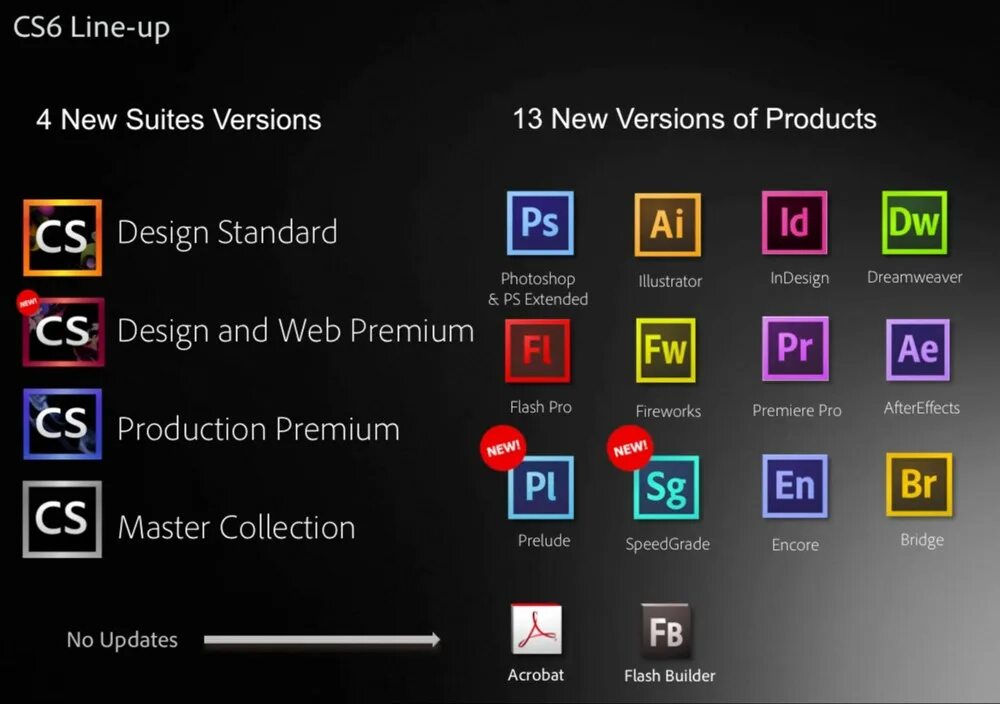Click the Dreamweaver Dw icon
This screenshot has height=704, width=1000.
tap(915, 222)
